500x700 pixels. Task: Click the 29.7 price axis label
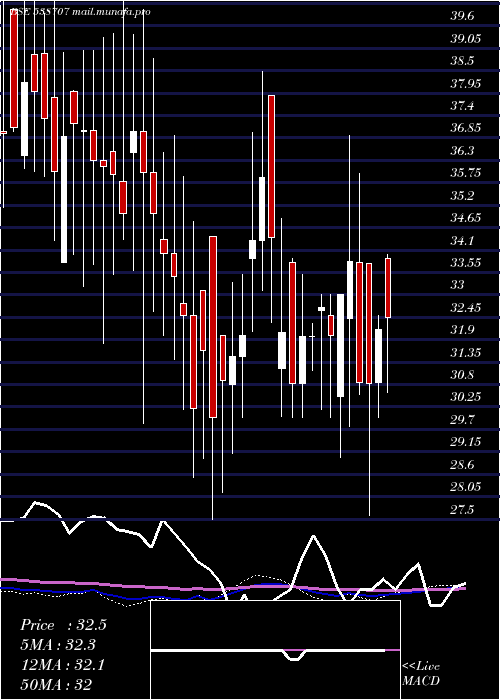pyautogui.click(x=462, y=420)
